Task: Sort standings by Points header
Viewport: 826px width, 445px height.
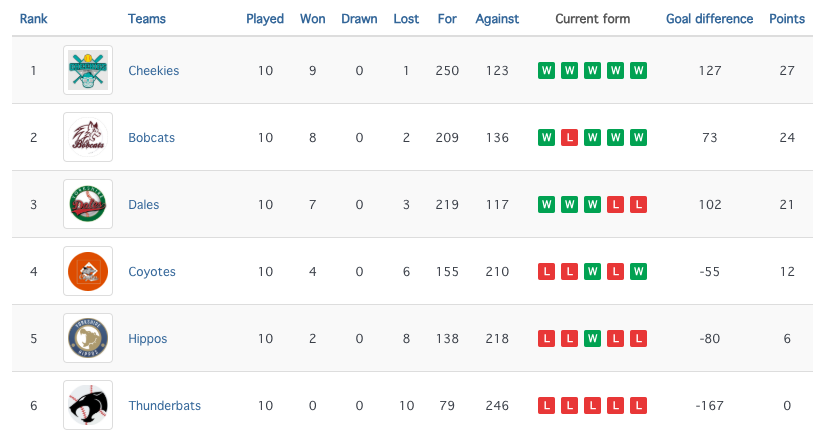Action: click(787, 18)
